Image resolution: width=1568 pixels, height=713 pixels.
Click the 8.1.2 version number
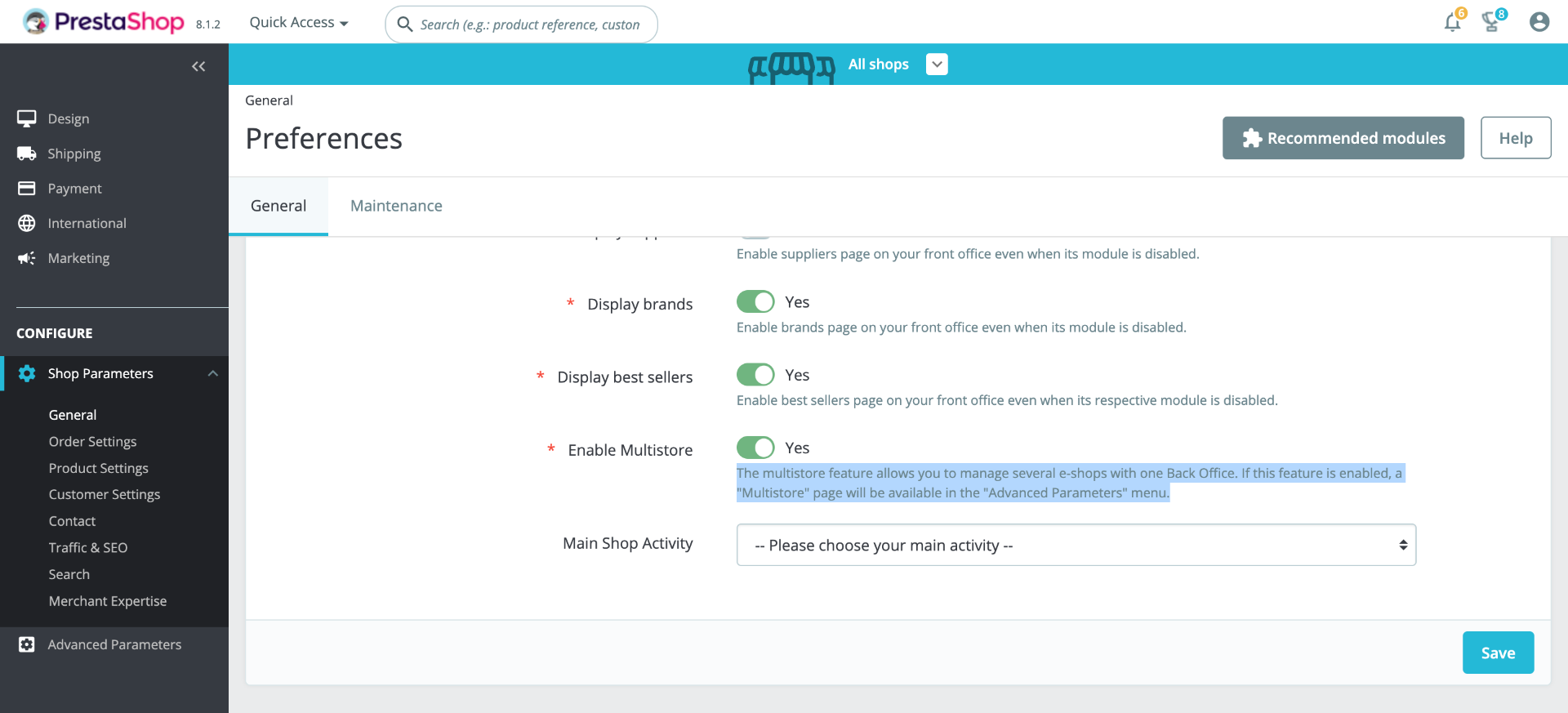tap(208, 25)
